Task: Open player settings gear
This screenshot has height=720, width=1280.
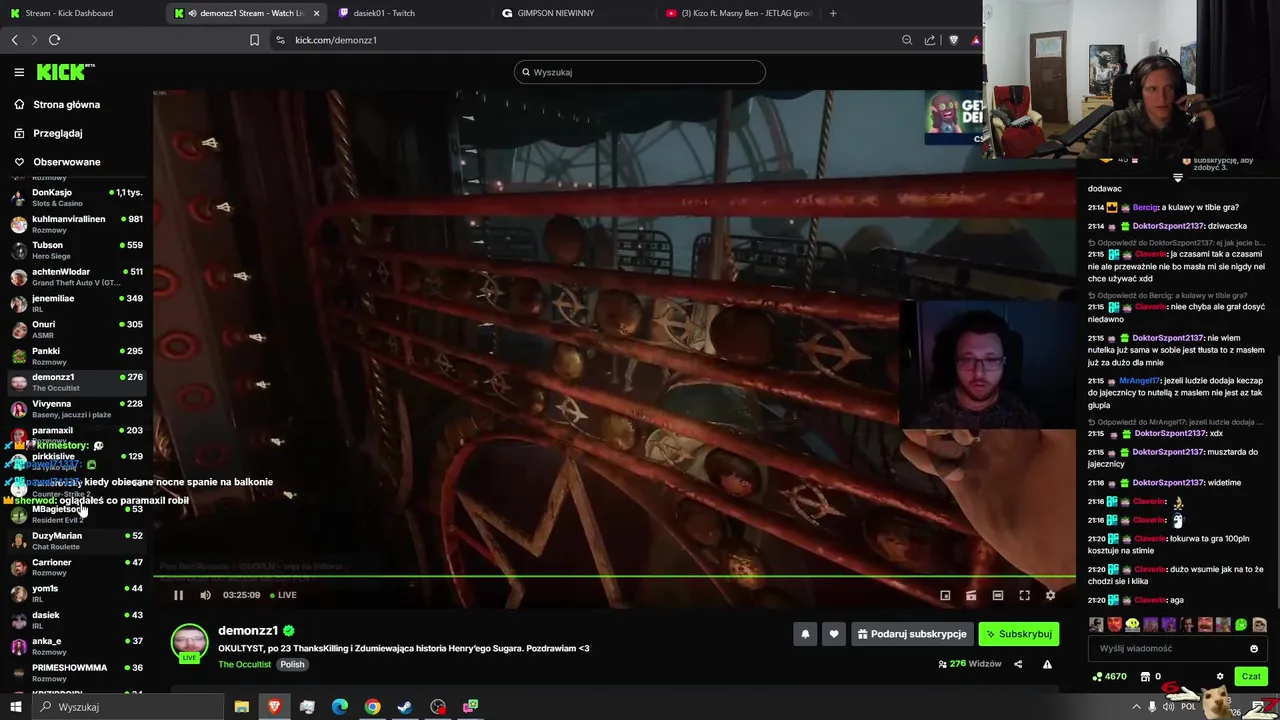Action: point(1050,595)
